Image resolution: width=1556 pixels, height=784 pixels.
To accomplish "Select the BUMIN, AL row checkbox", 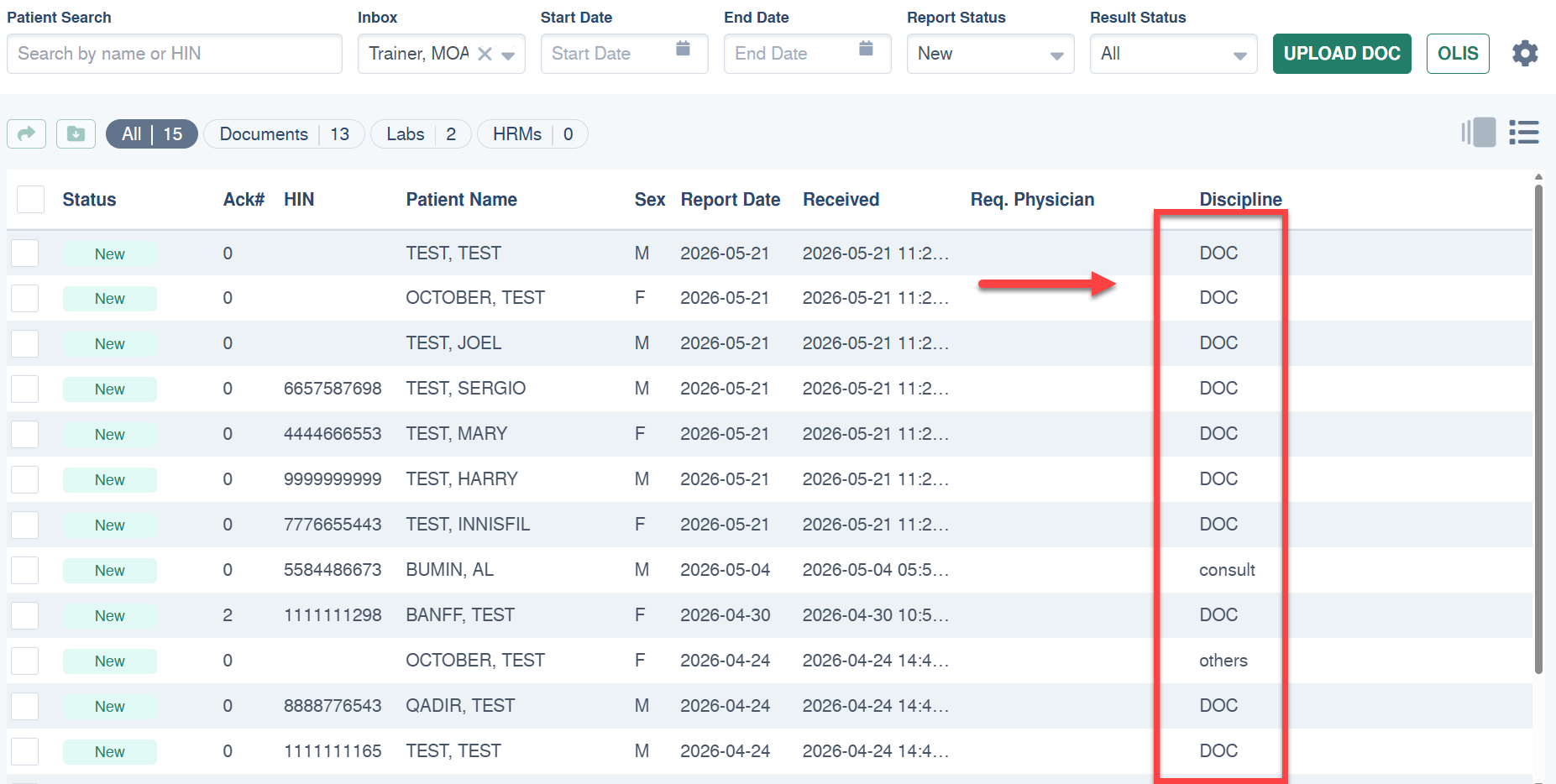I will (25, 570).
